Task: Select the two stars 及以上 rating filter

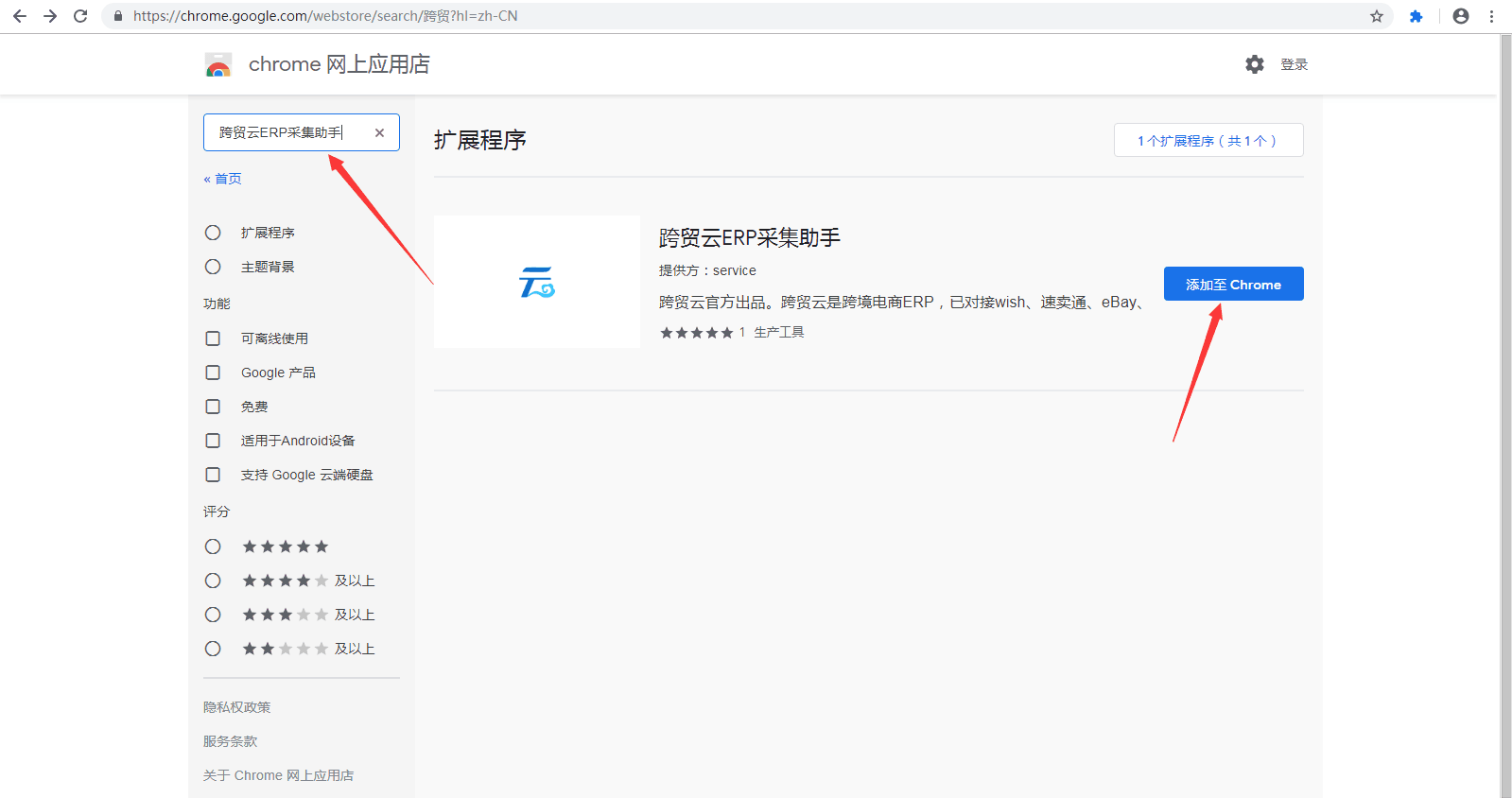Action: 213,649
